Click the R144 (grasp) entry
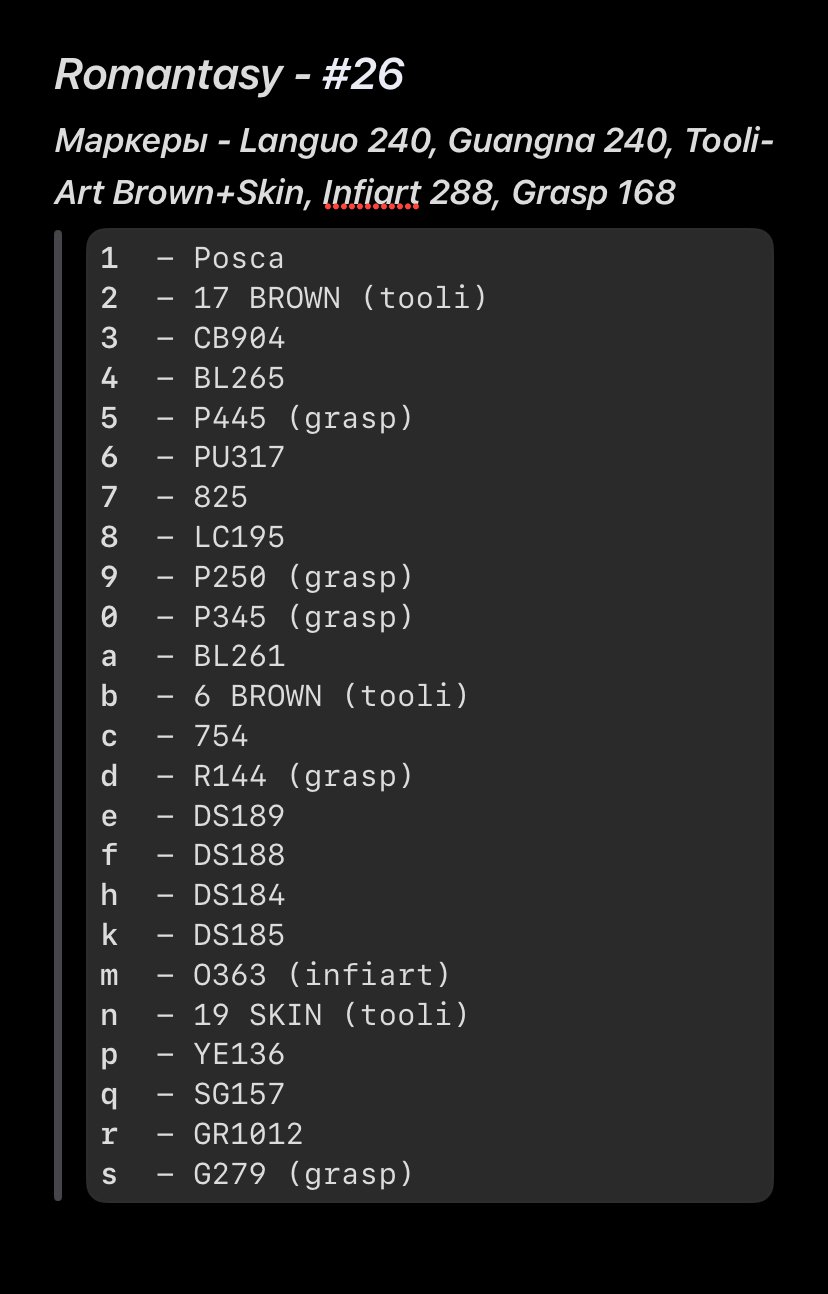828x1294 pixels. (257, 776)
